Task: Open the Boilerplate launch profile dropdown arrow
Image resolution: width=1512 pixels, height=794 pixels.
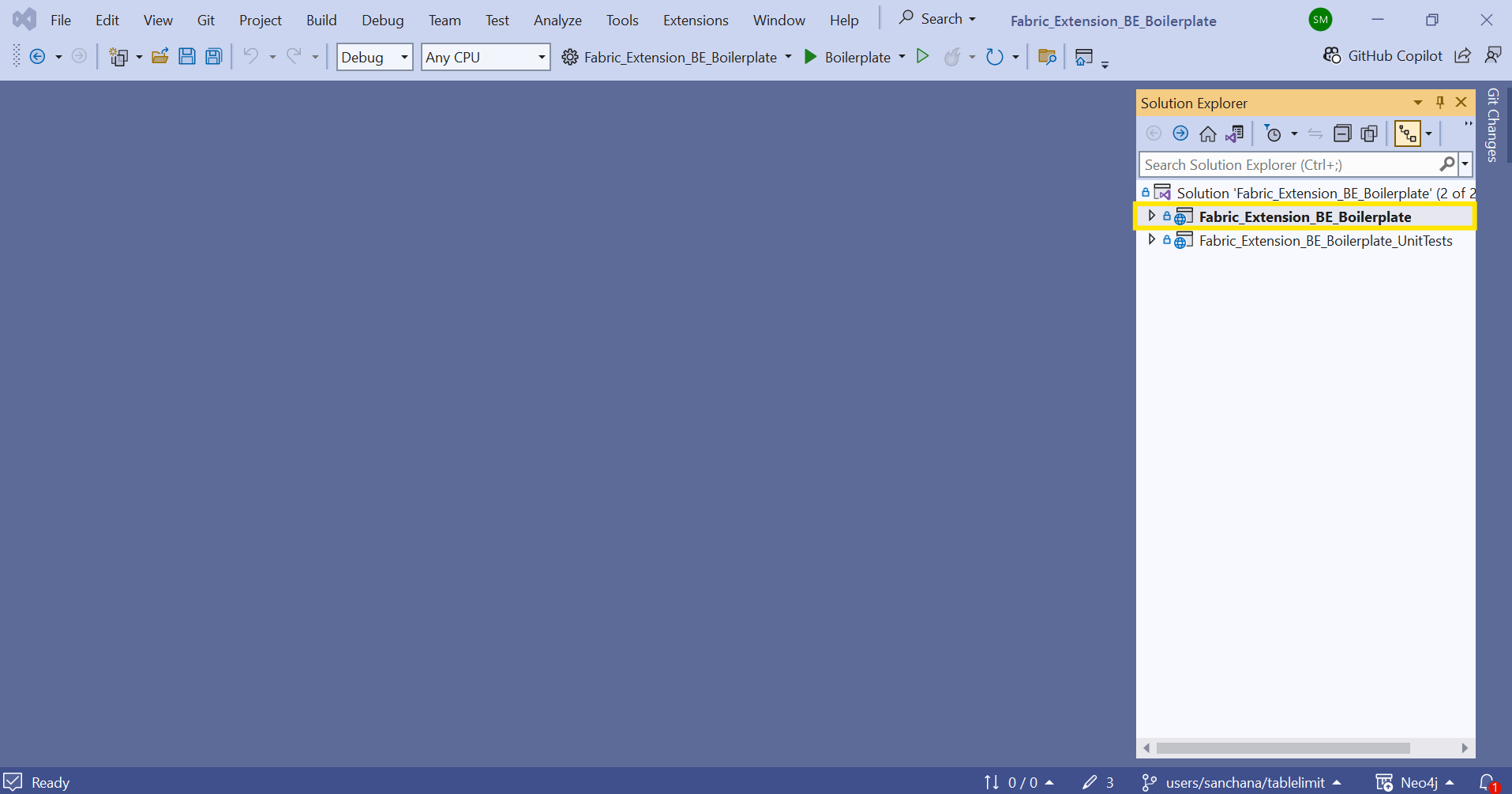Action: [x=902, y=57]
